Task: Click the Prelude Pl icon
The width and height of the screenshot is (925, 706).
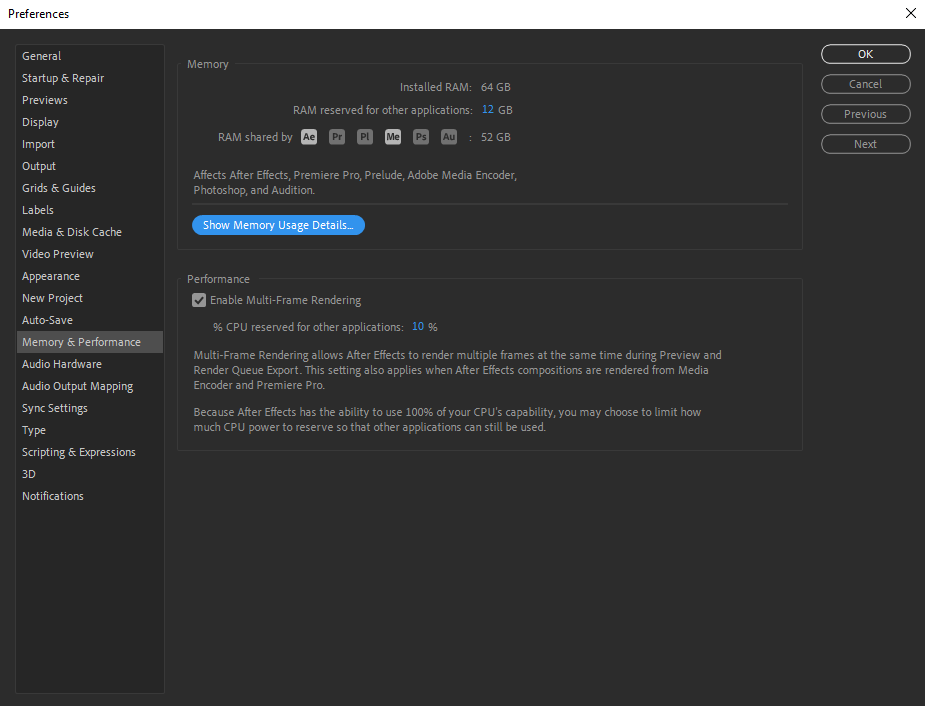Action: (365, 137)
